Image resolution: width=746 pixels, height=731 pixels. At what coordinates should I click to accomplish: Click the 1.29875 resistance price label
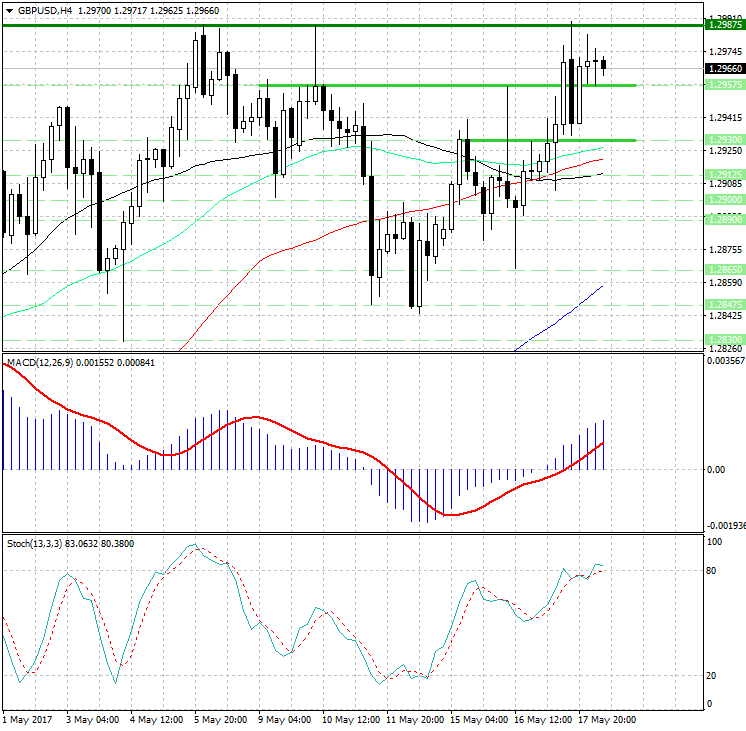tap(724, 24)
